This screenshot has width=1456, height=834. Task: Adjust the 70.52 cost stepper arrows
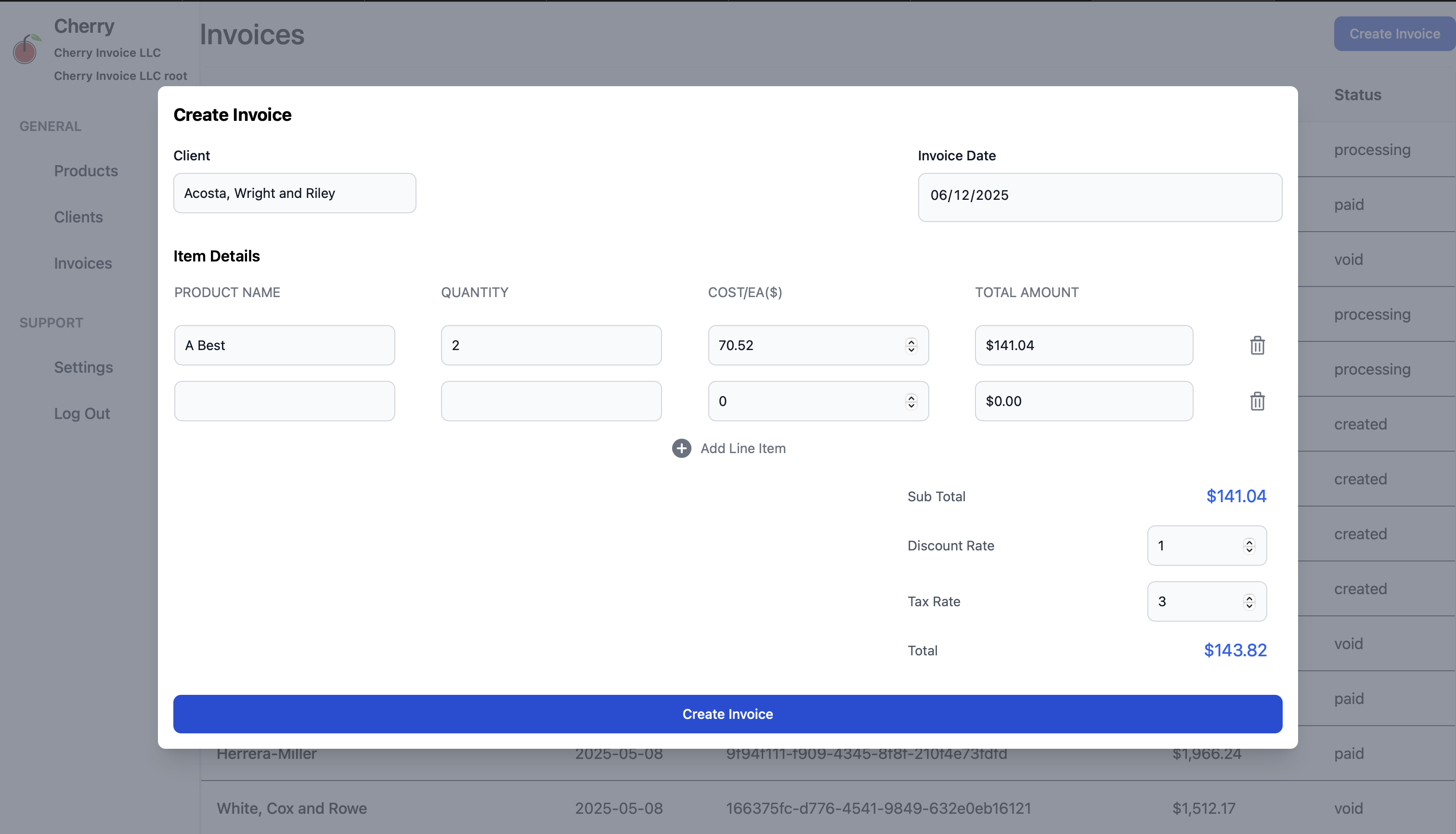910,345
